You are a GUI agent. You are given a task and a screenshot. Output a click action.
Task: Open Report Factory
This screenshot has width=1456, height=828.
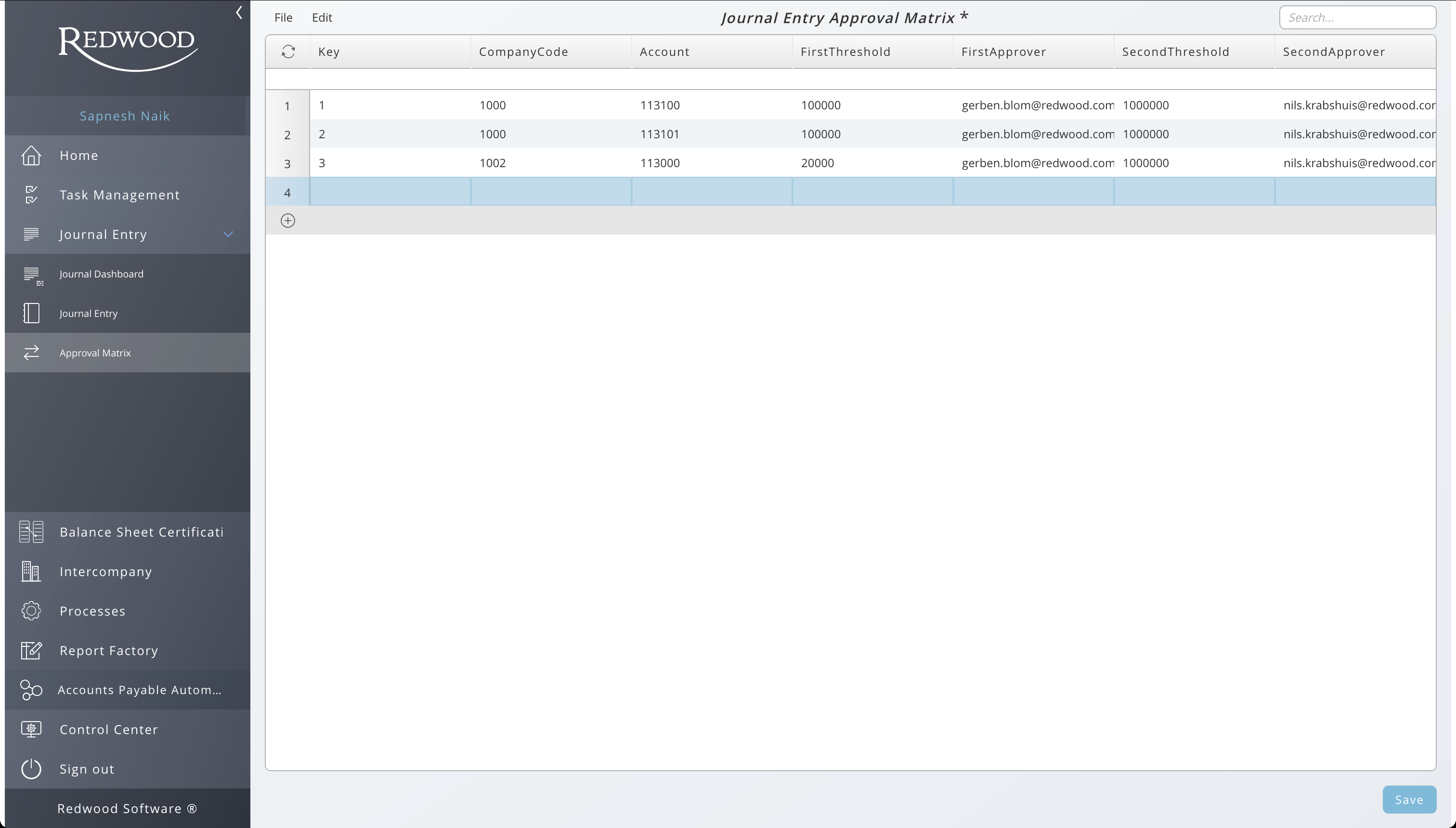pos(128,651)
